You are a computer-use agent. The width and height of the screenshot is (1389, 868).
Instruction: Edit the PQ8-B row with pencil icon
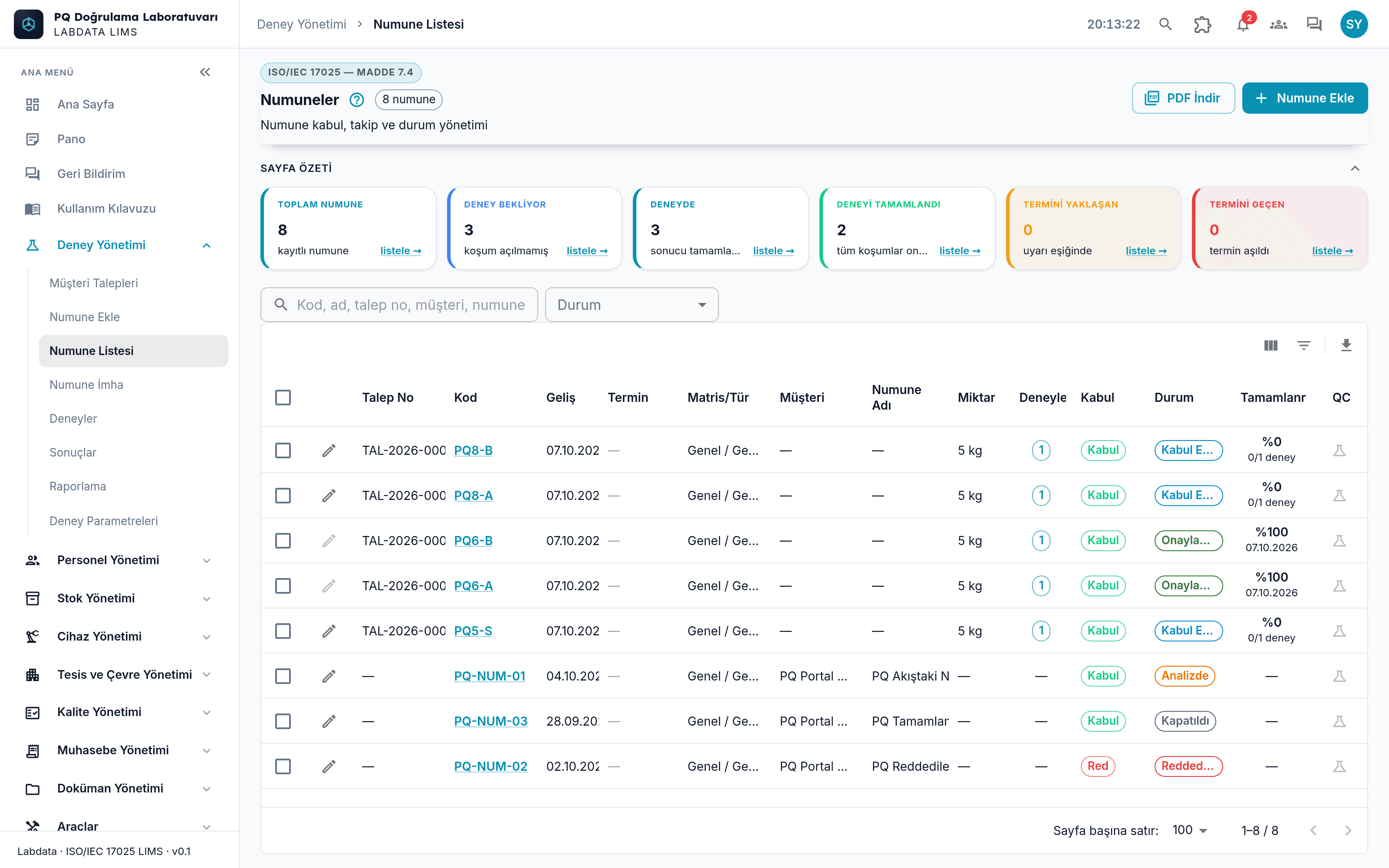click(329, 450)
